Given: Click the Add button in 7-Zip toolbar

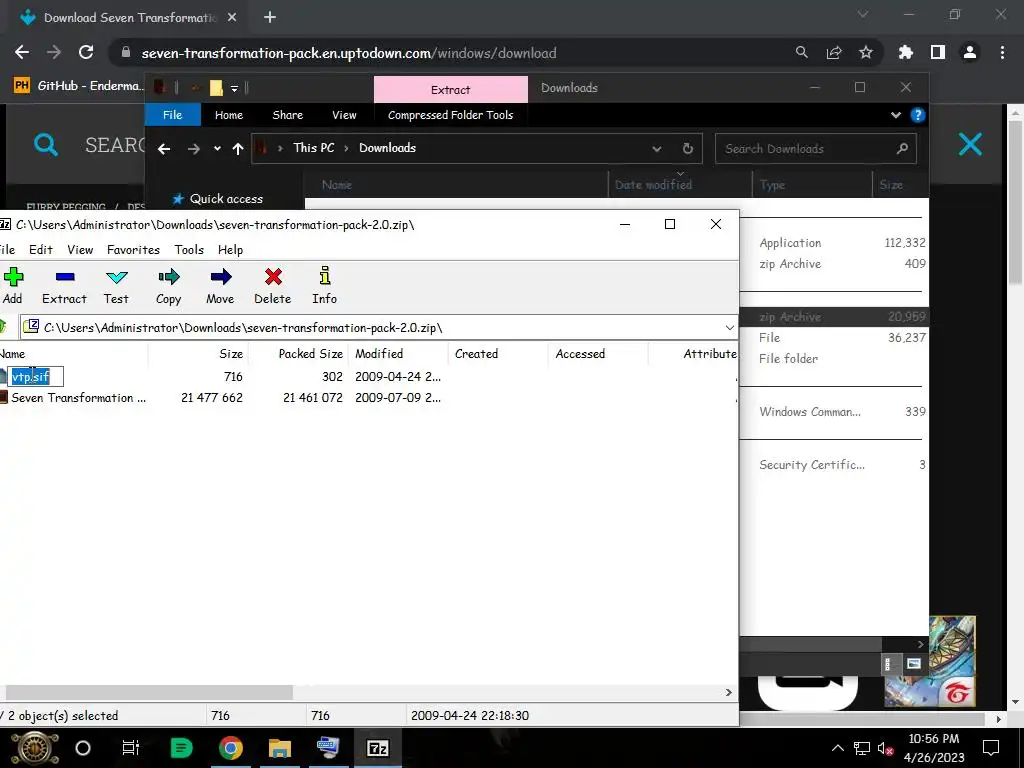Looking at the screenshot, I should [12, 286].
